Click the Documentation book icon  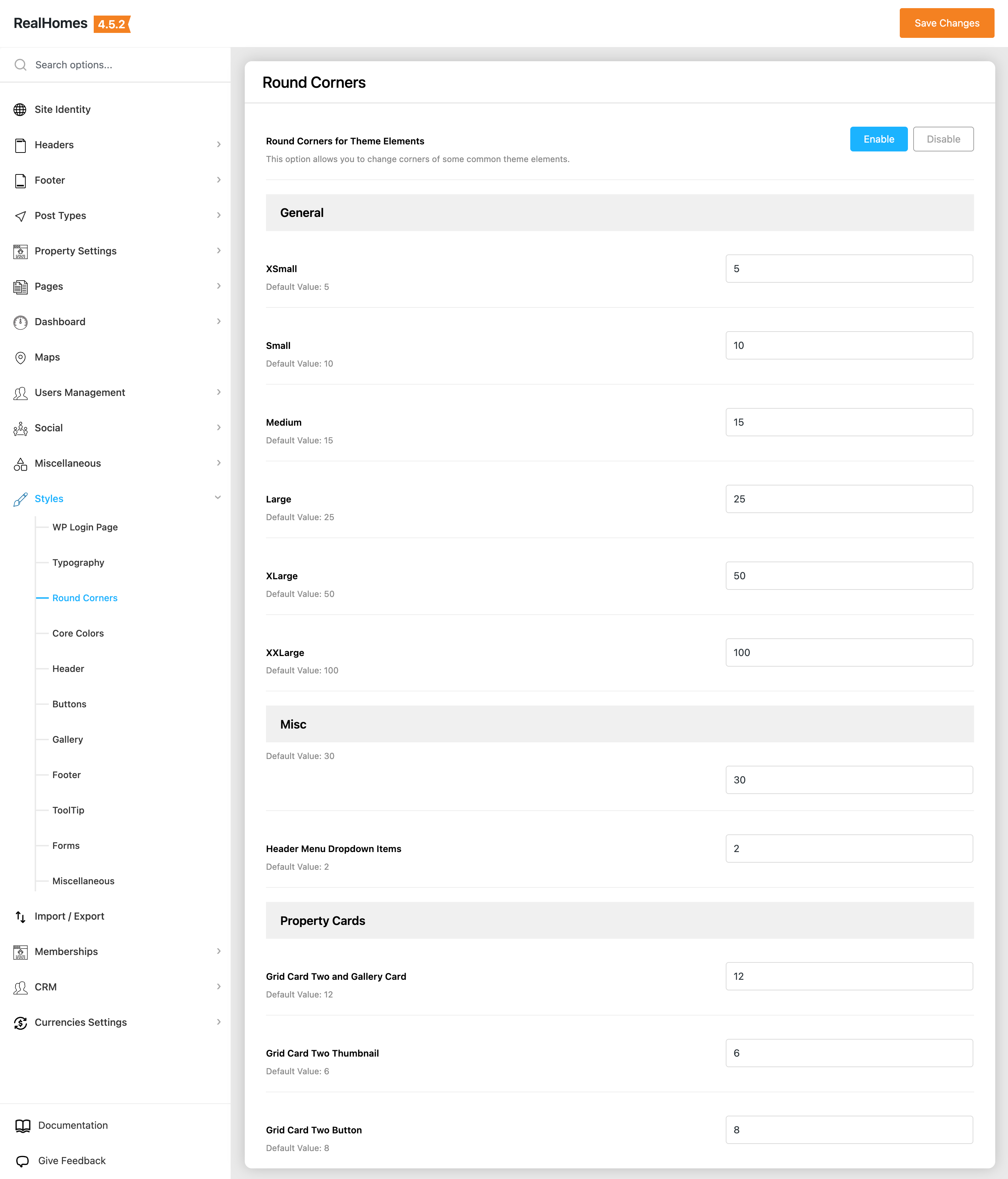tap(23, 1126)
